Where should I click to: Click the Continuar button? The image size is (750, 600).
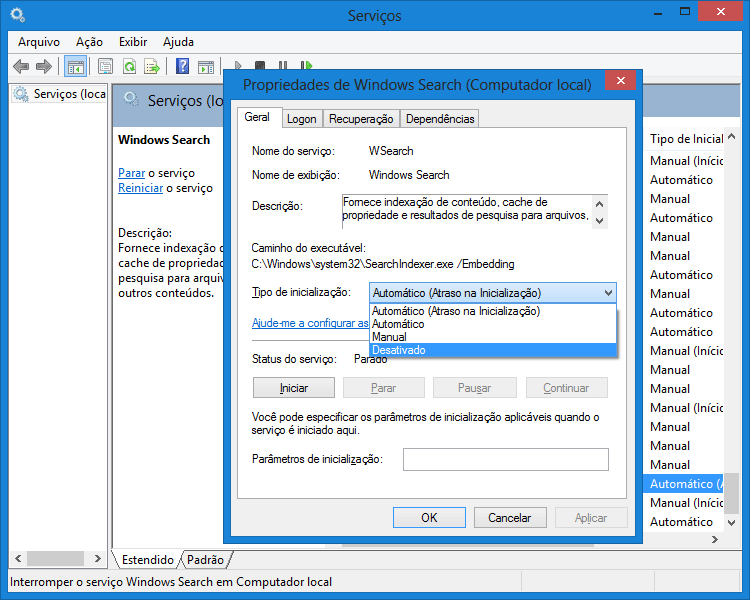point(566,388)
